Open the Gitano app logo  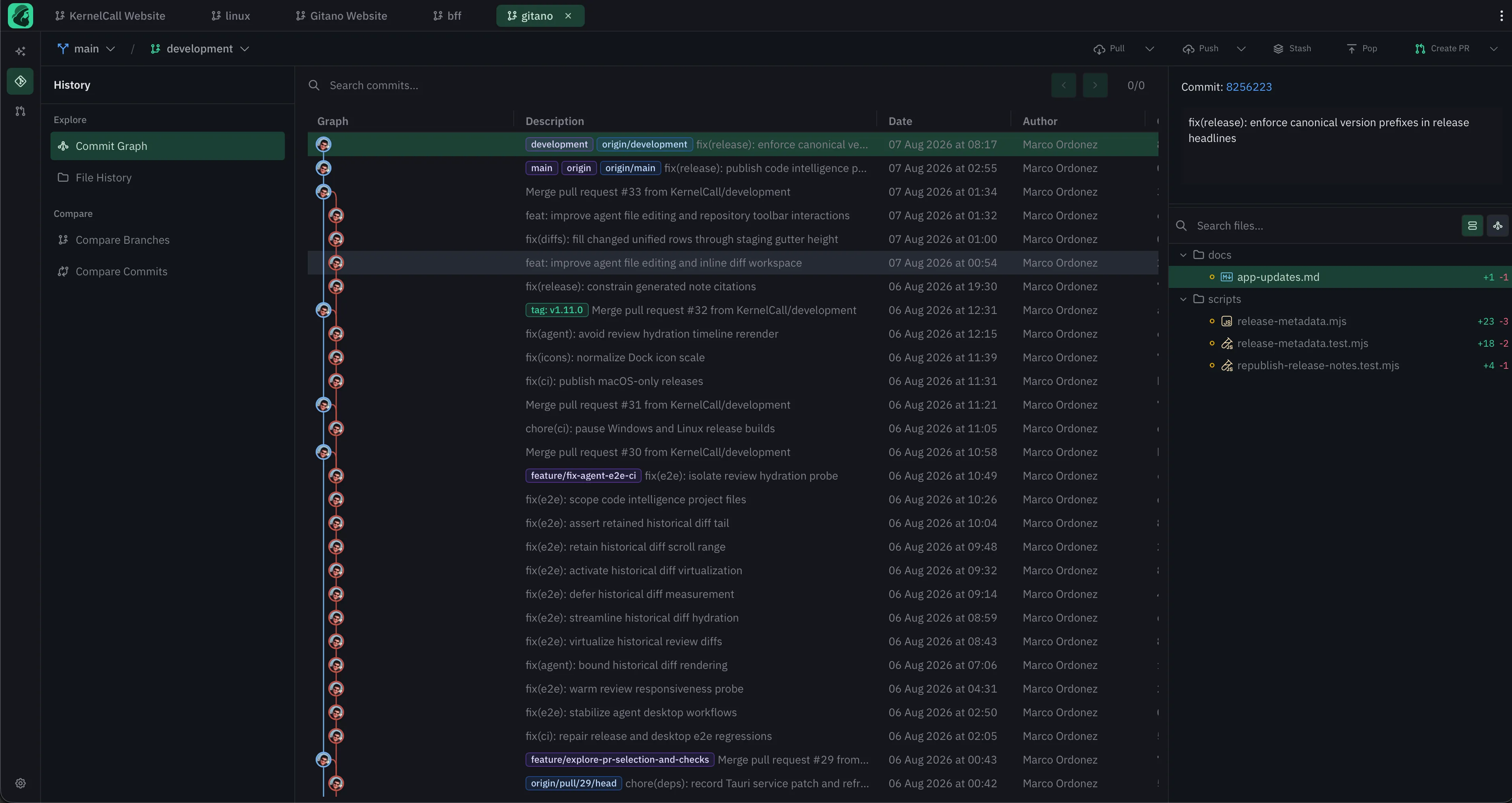coord(21,16)
